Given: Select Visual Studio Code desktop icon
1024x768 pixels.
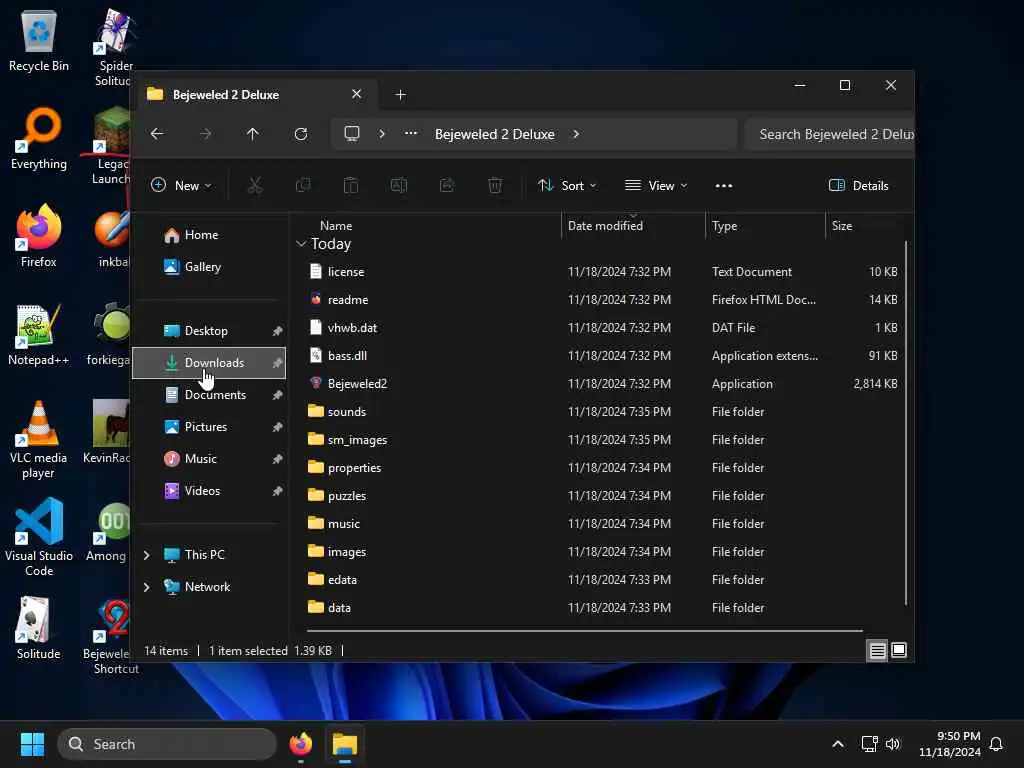Looking at the screenshot, I should coord(39,538).
